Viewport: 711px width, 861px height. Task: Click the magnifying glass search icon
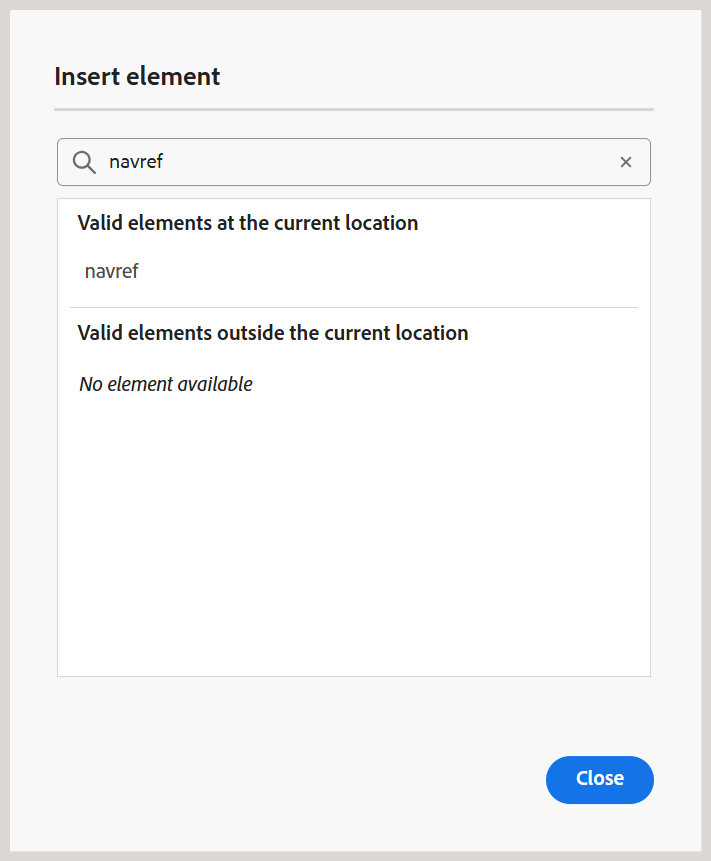point(84,163)
